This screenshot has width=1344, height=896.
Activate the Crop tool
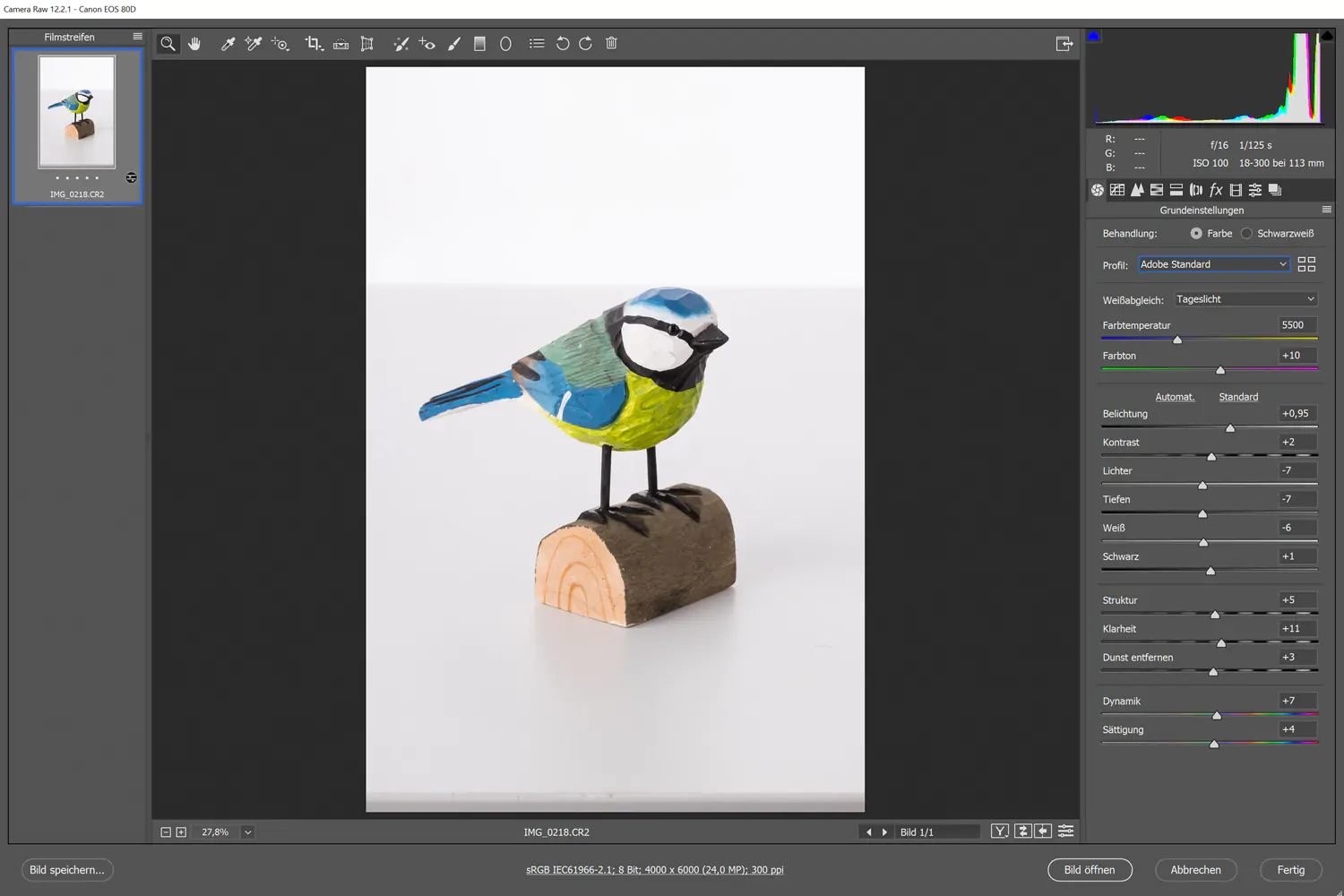(314, 43)
